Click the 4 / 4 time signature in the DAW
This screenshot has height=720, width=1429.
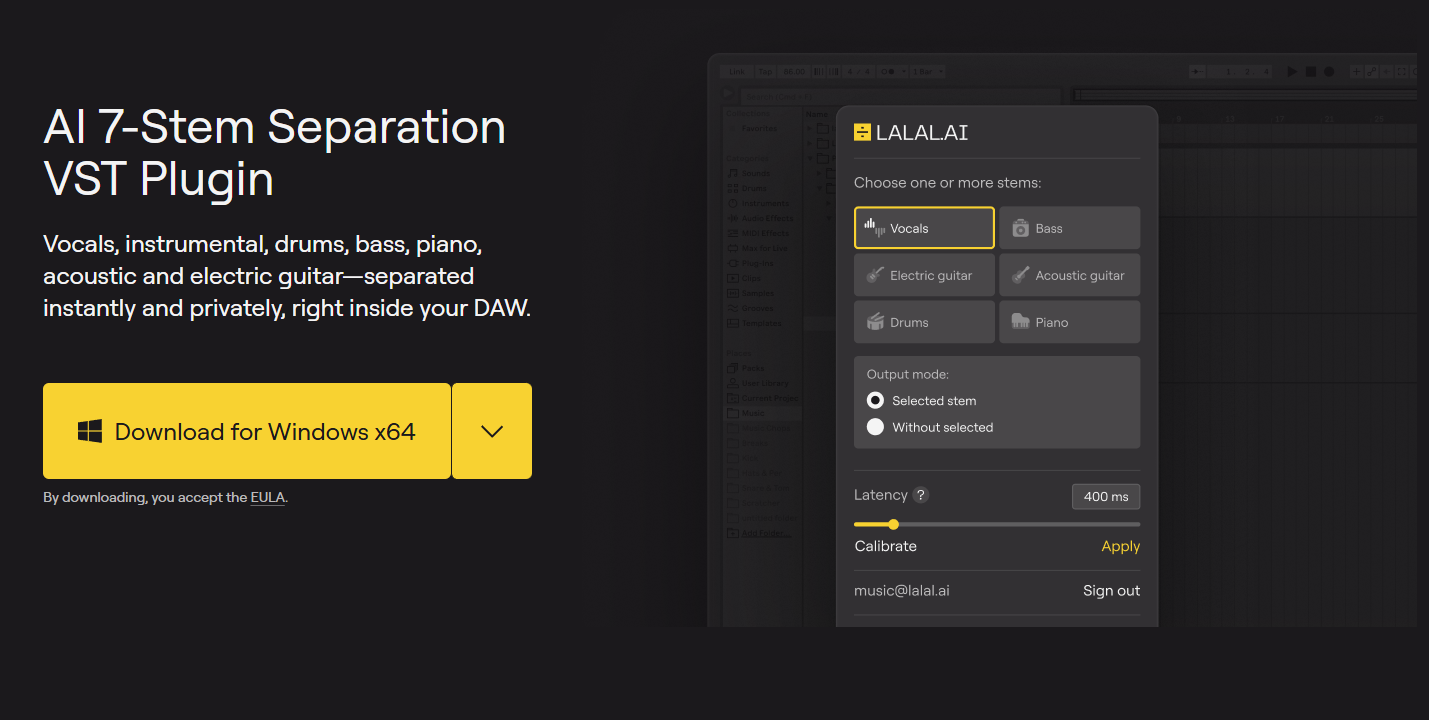pyautogui.click(x=858, y=72)
